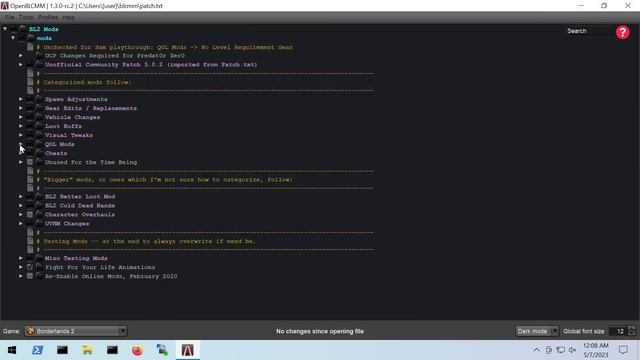Viewport: 640px width, 360px height.
Task: Collapse the mods category node
Action: [13, 38]
